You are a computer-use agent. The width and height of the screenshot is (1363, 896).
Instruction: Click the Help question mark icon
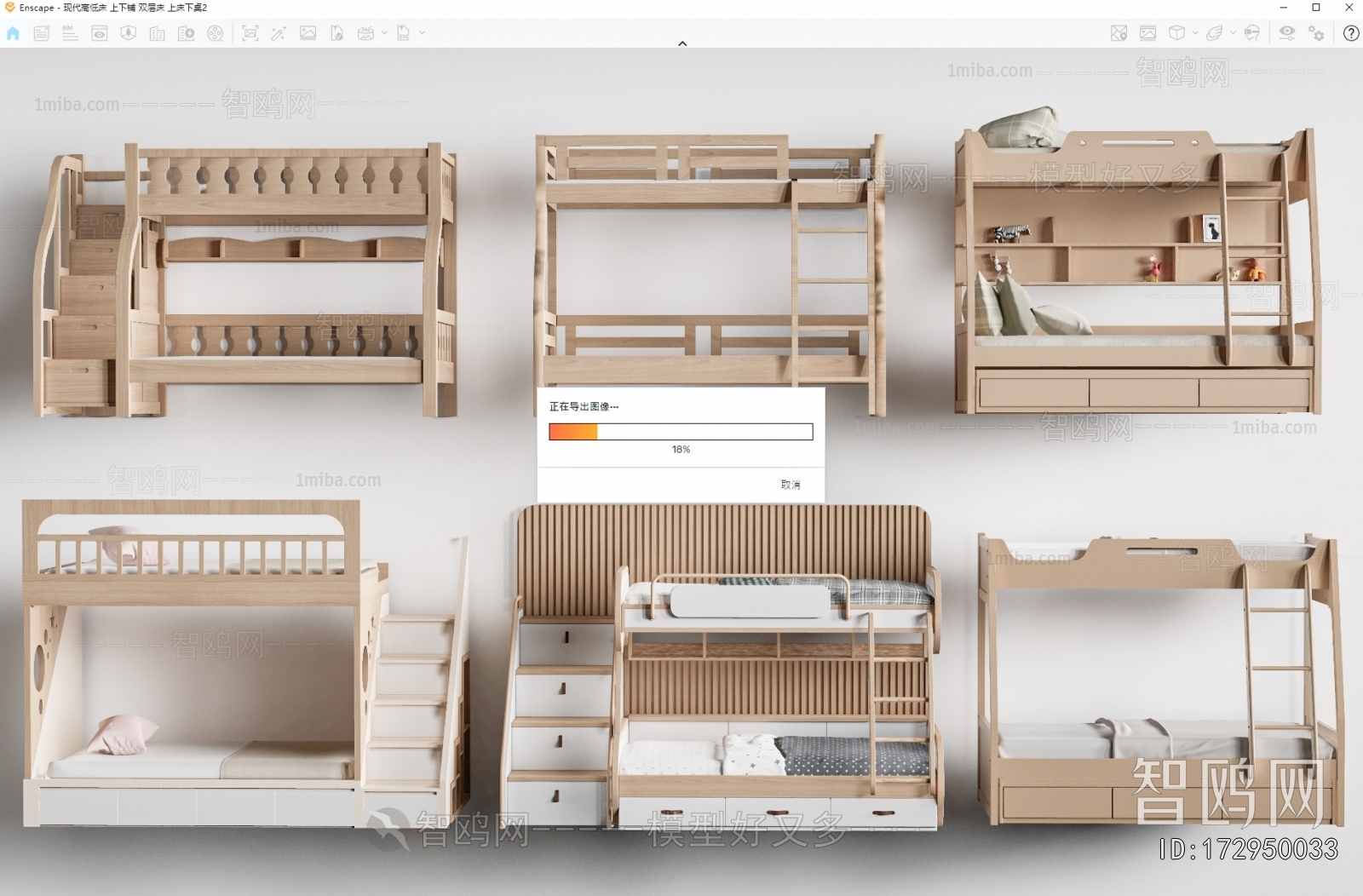(1351, 34)
